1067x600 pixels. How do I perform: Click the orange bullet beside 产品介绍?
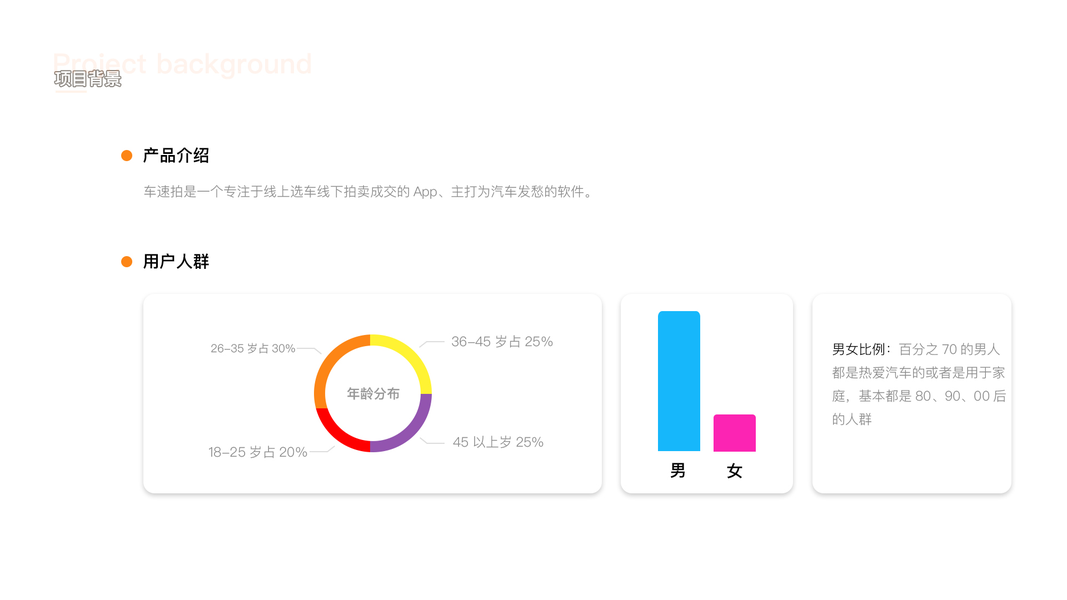[127, 156]
